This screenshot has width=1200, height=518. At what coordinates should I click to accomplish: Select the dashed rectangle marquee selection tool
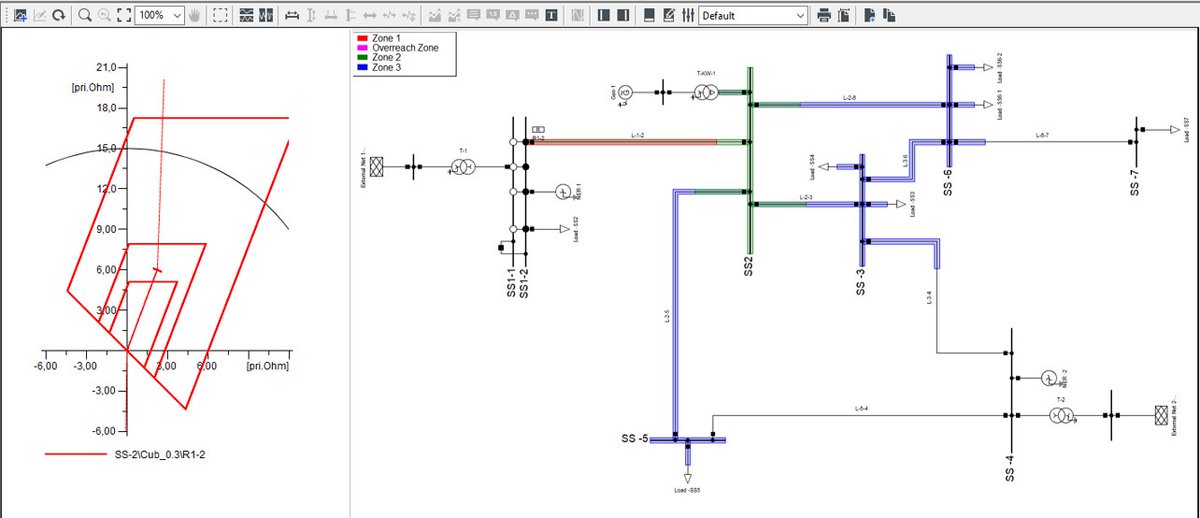coord(220,15)
